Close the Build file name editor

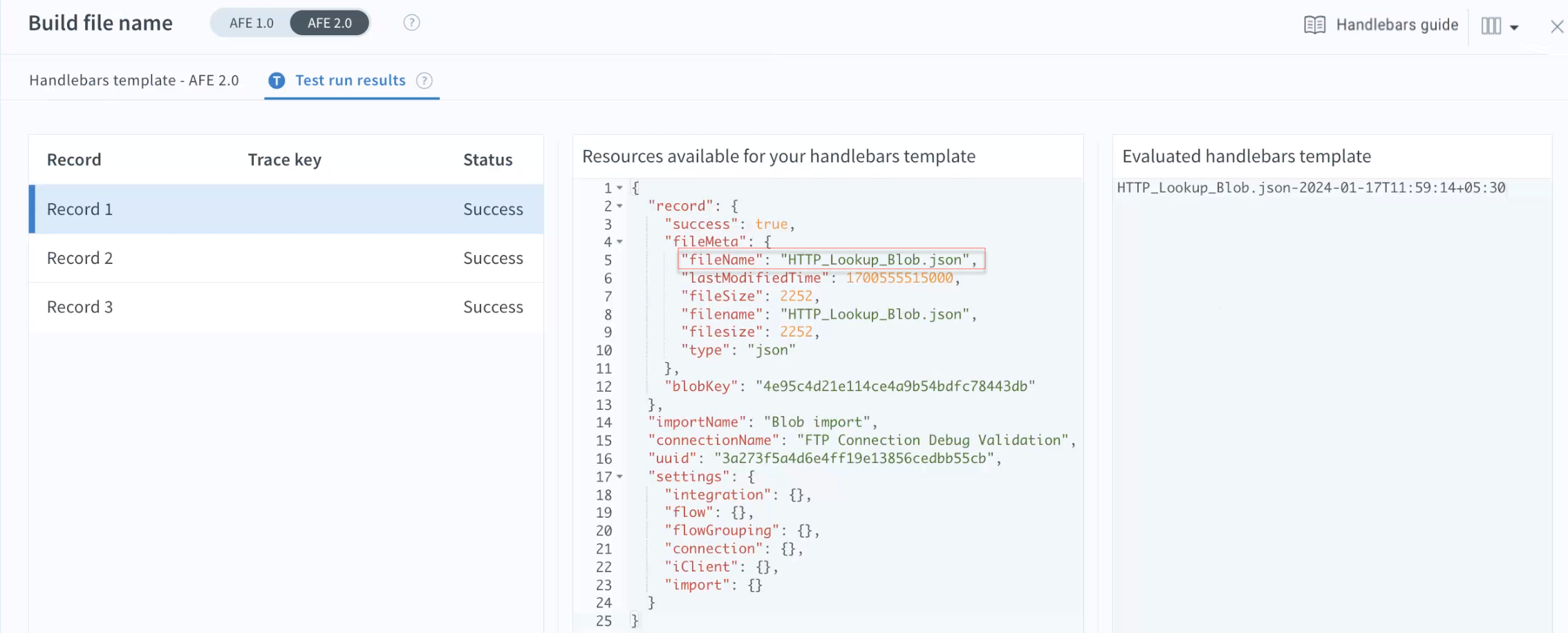[1556, 27]
